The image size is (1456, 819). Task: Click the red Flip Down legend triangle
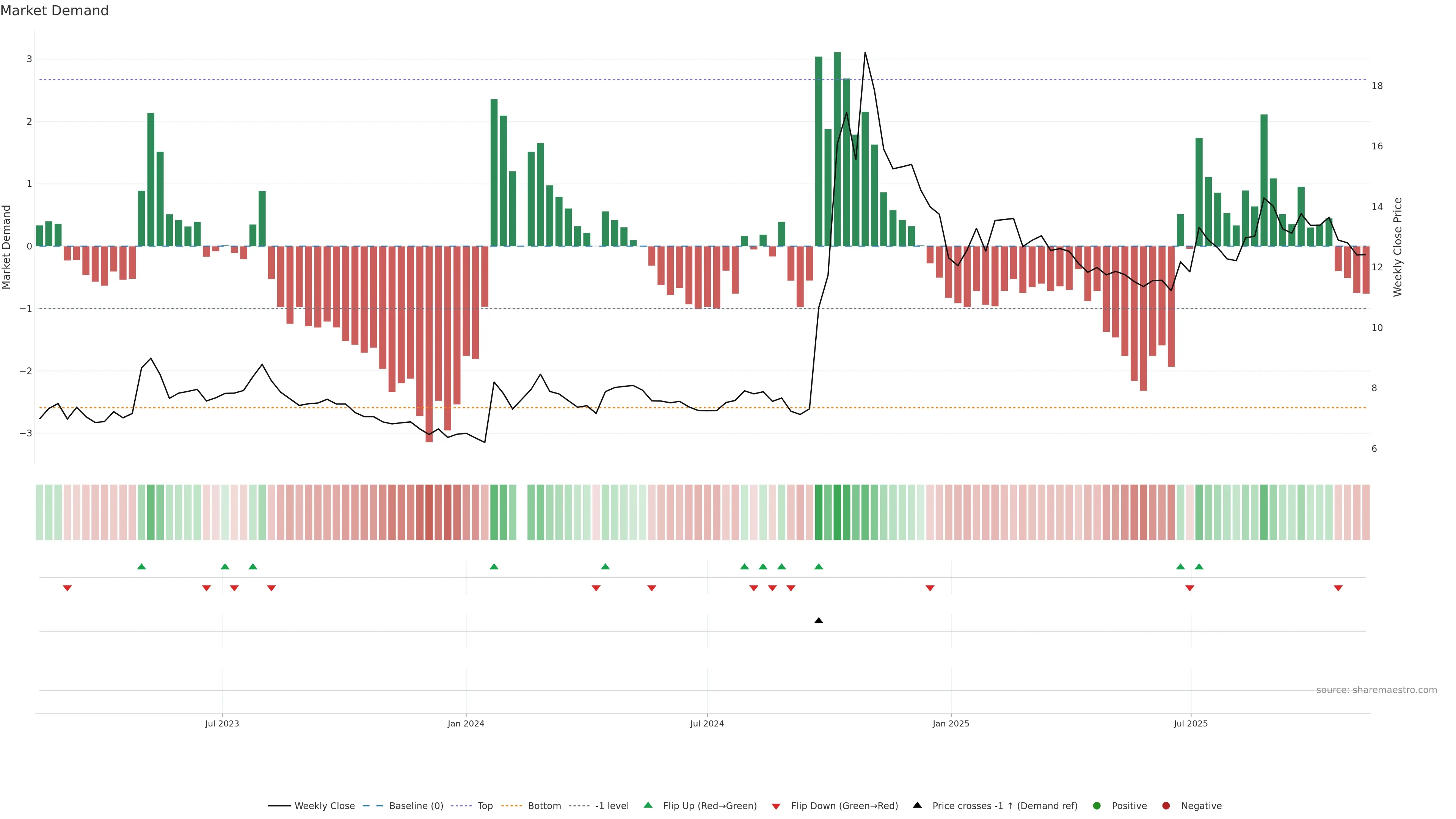coord(776,806)
